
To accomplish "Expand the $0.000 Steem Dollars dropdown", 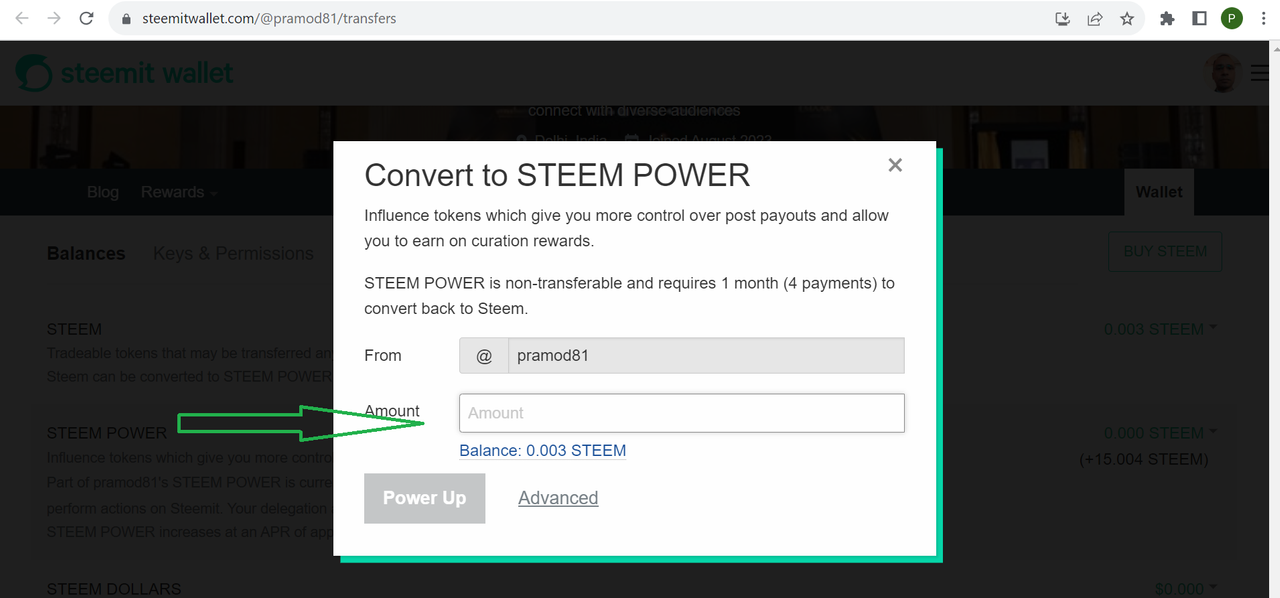I will point(1185,589).
